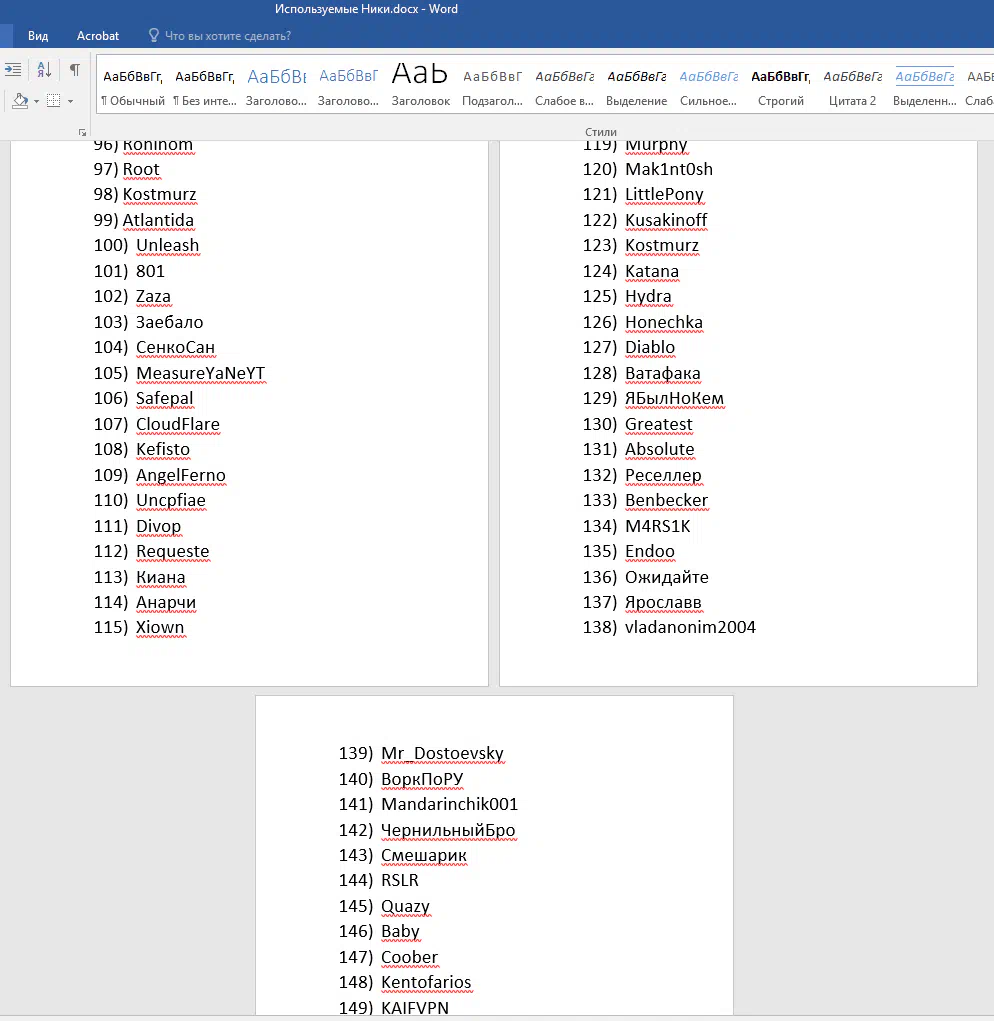Open the Acrobat ribbon tab
The width and height of the screenshot is (994, 1021).
click(98, 36)
